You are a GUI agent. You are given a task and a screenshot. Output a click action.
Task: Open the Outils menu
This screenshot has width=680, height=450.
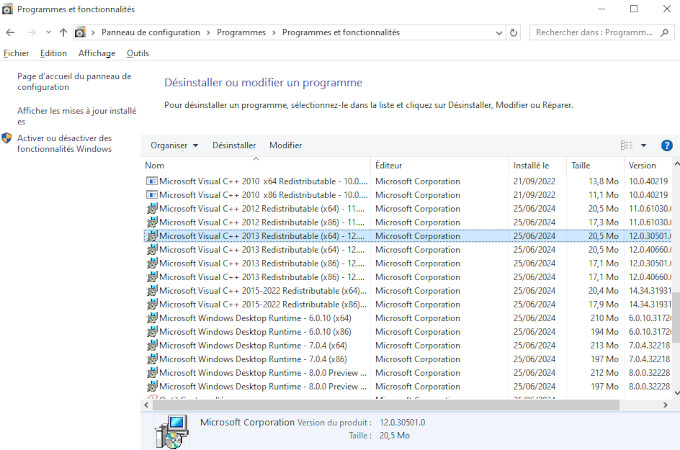[137, 53]
